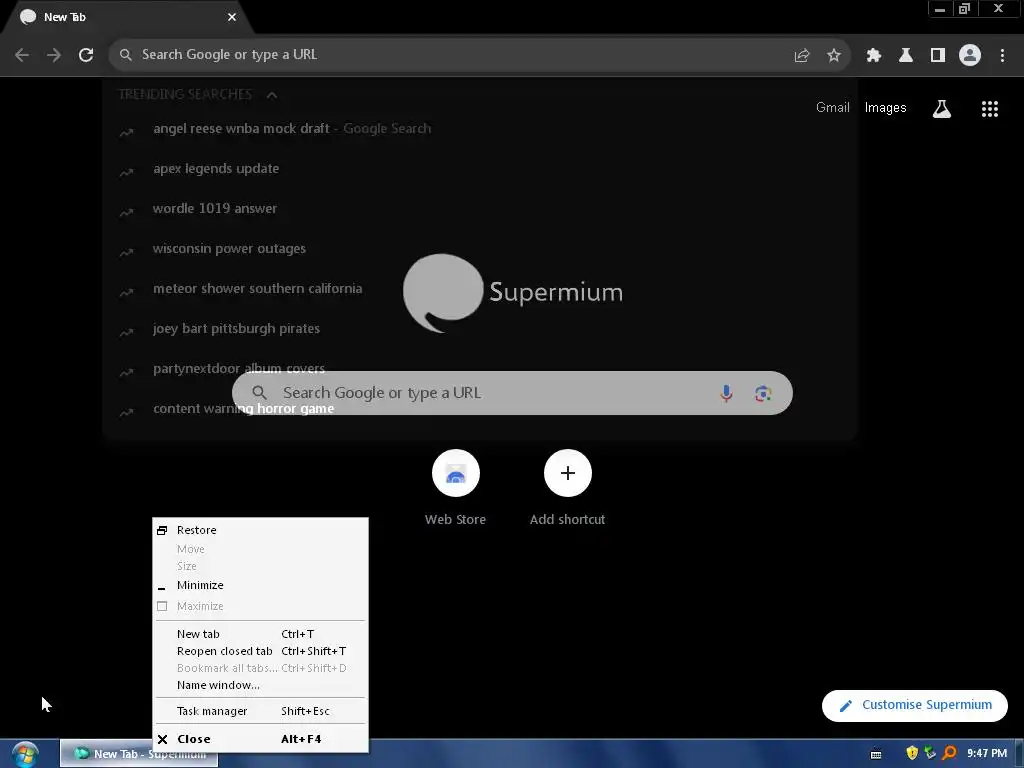Select suggestion 'joey bart pittsburgh pirates'
Screen dimensions: 1024x768
(x=479, y=328)
